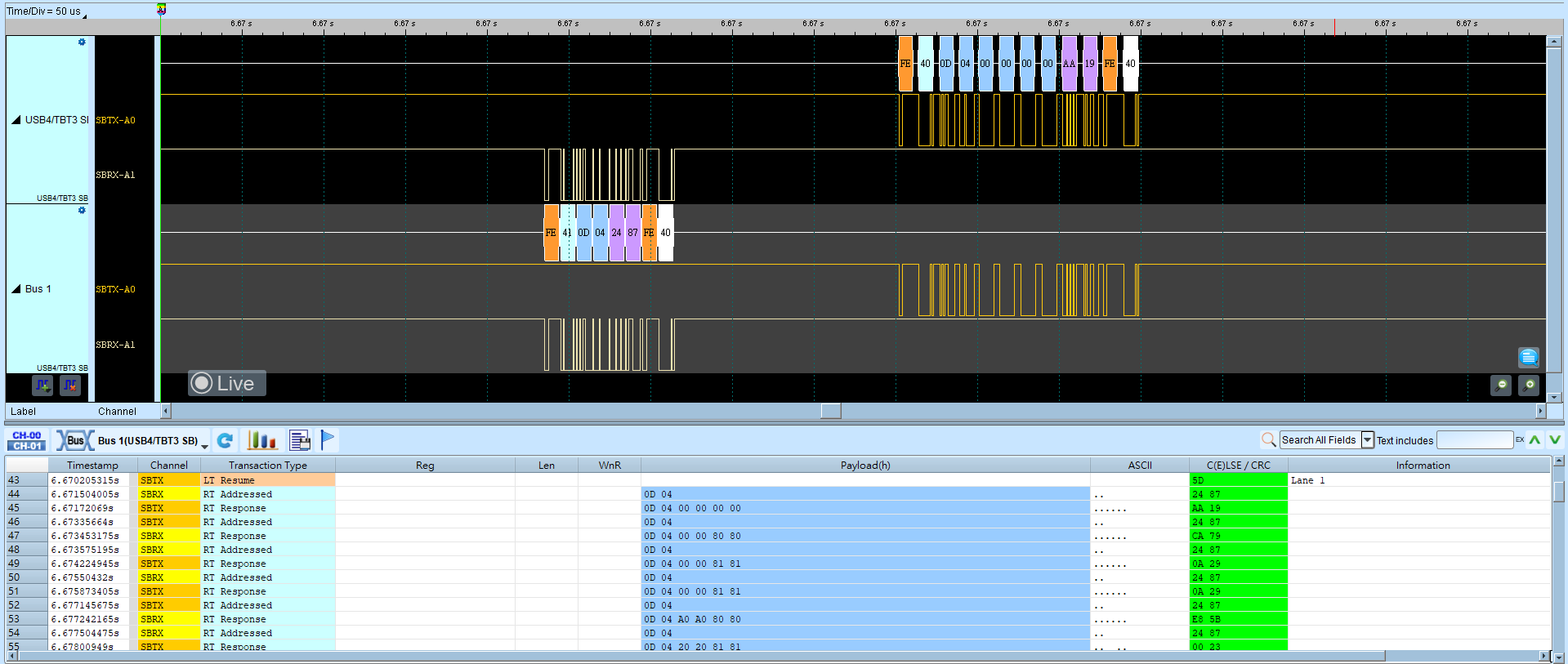This screenshot has width=1568, height=664.
Task: Click the FE packet block on SBTX waveform
Action: tap(905, 63)
